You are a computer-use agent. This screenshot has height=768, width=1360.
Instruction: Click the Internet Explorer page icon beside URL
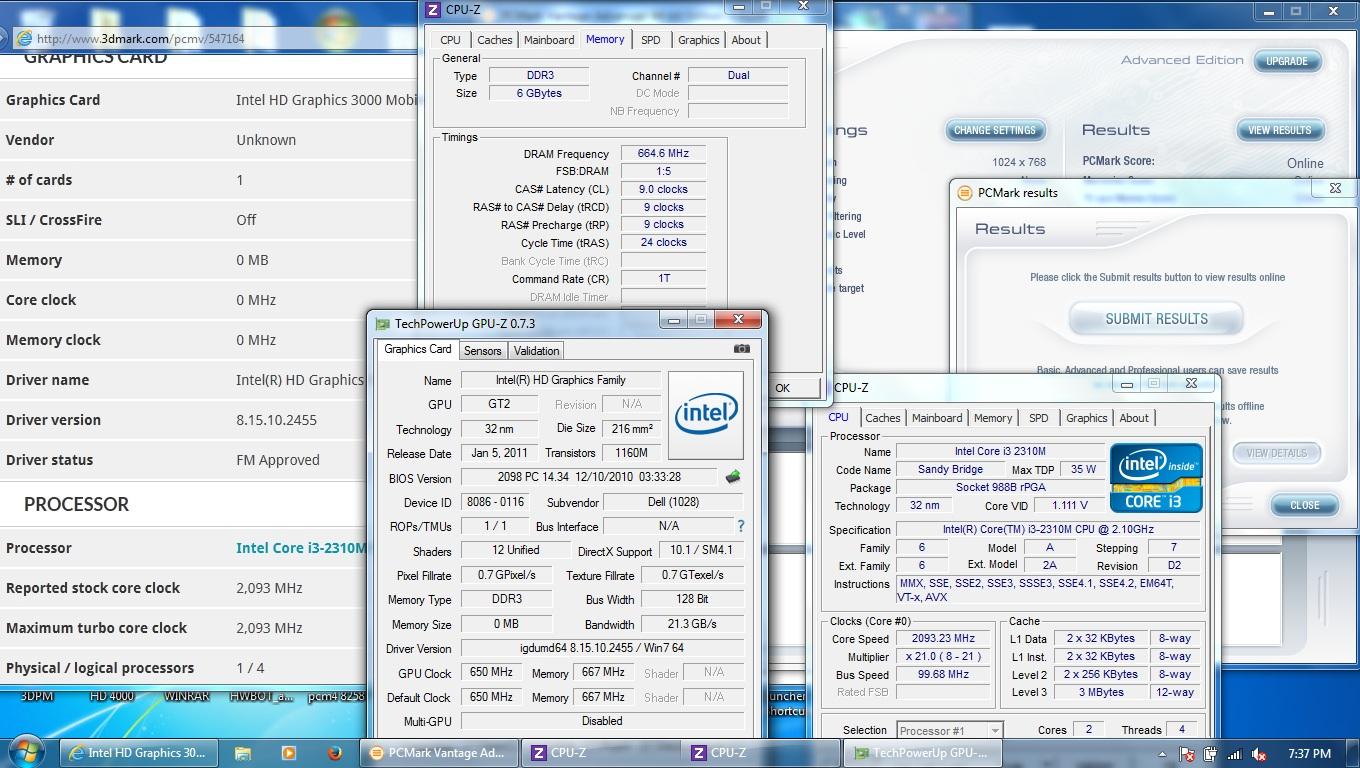[x=24, y=39]
